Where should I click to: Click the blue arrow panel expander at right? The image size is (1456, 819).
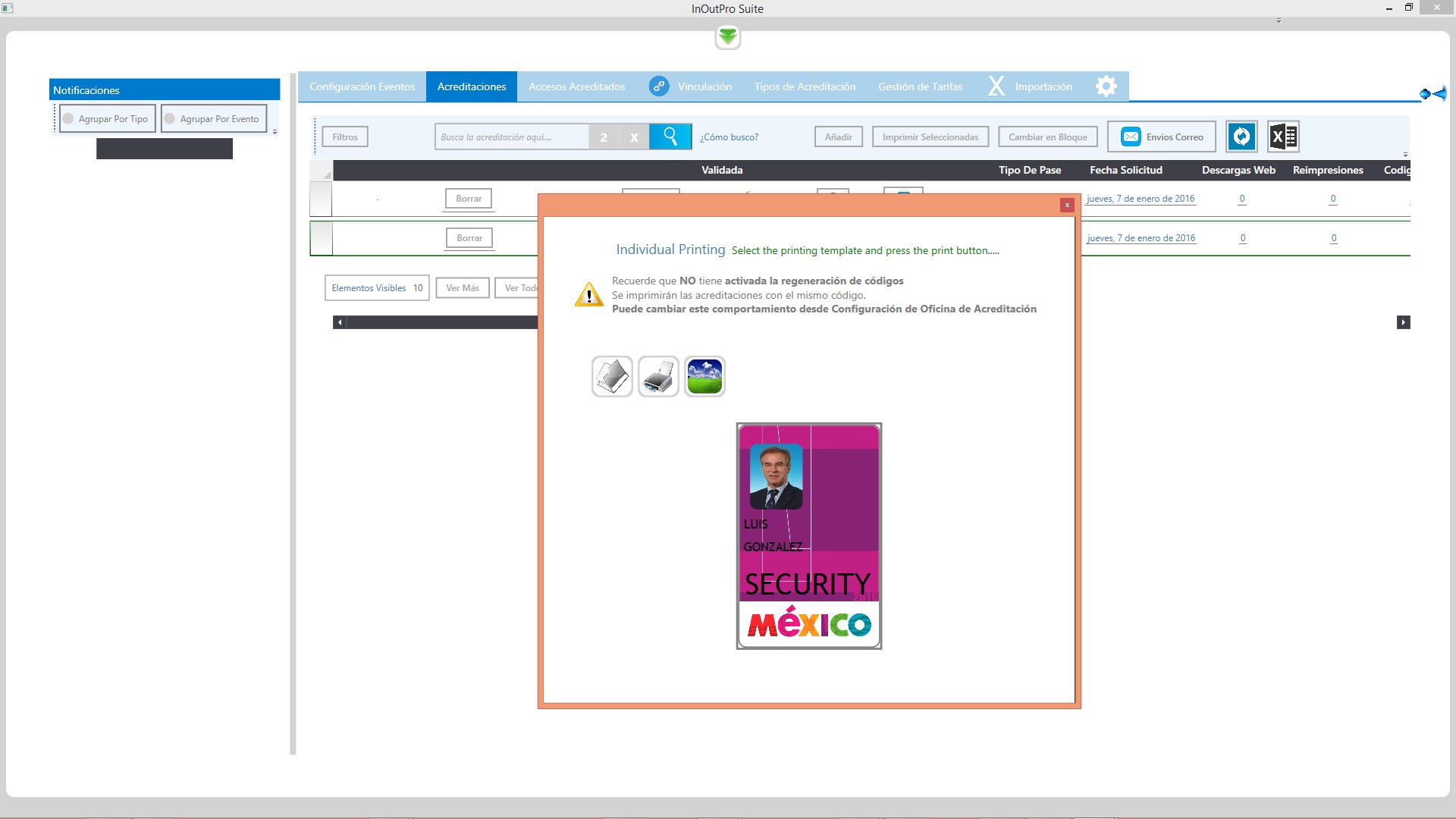[1433, 94]
